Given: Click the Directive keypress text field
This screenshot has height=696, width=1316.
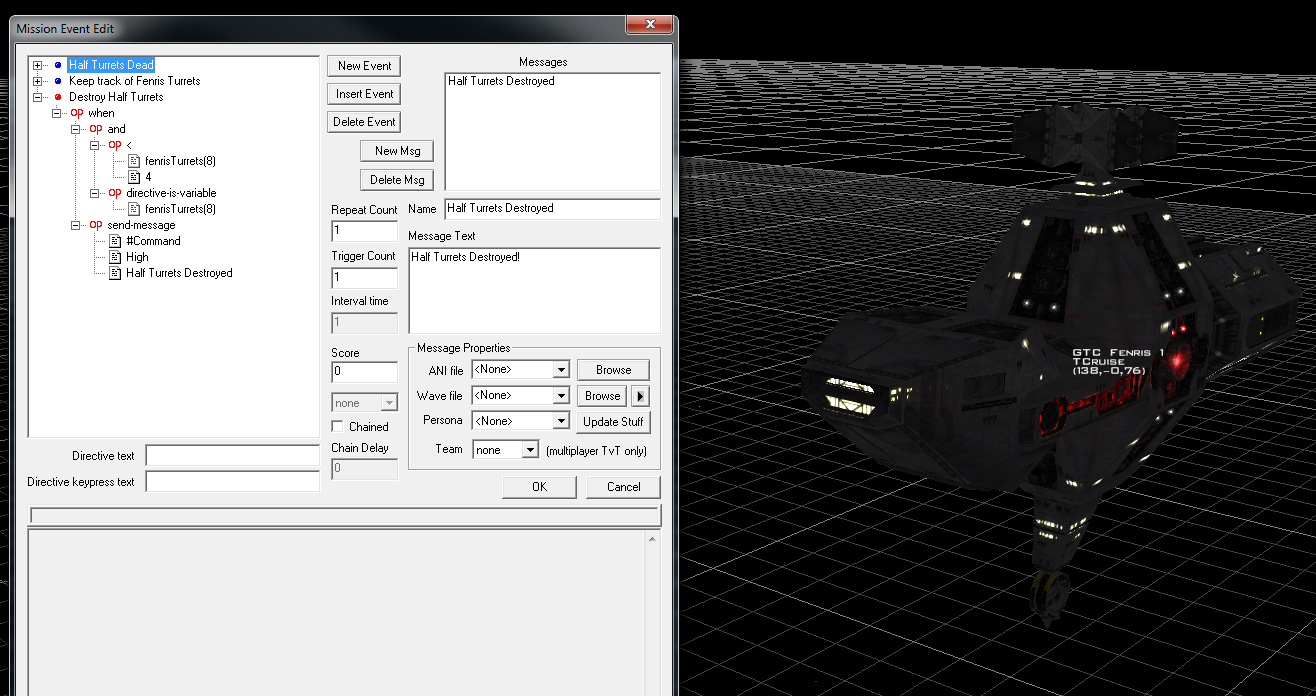Looking at the screenshot, I should pyautogui.click(x=232, y=481).
